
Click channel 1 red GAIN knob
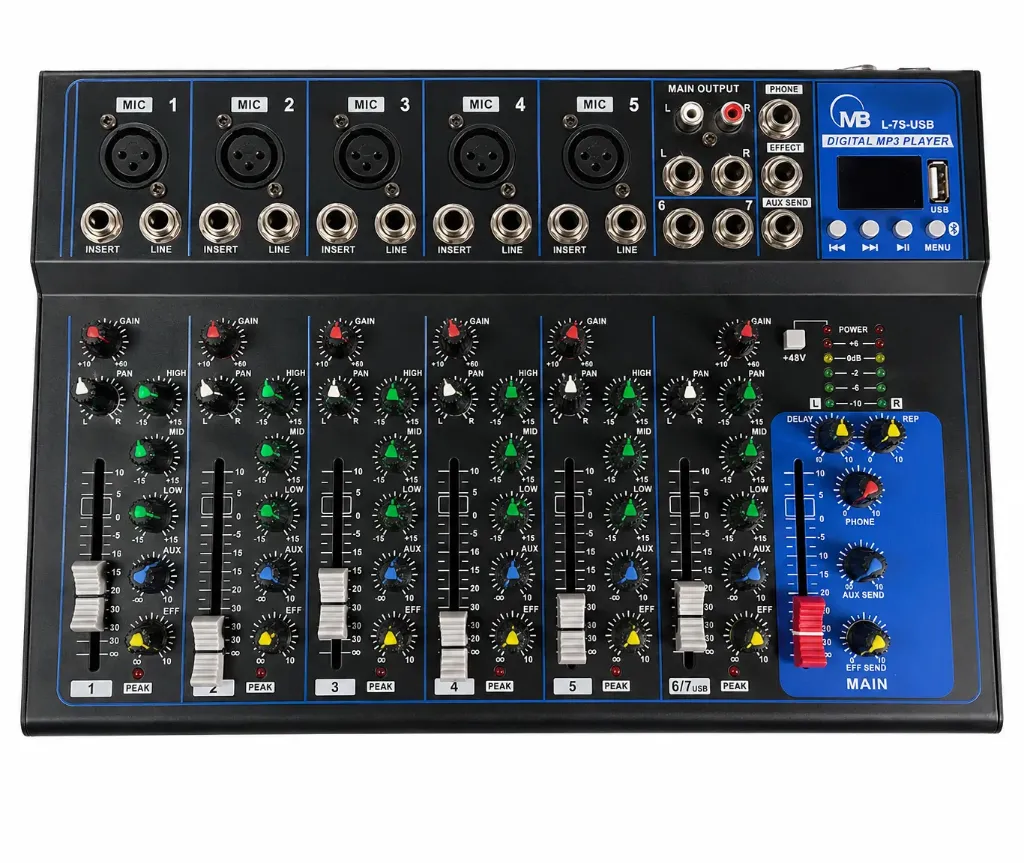click(103, 339)
